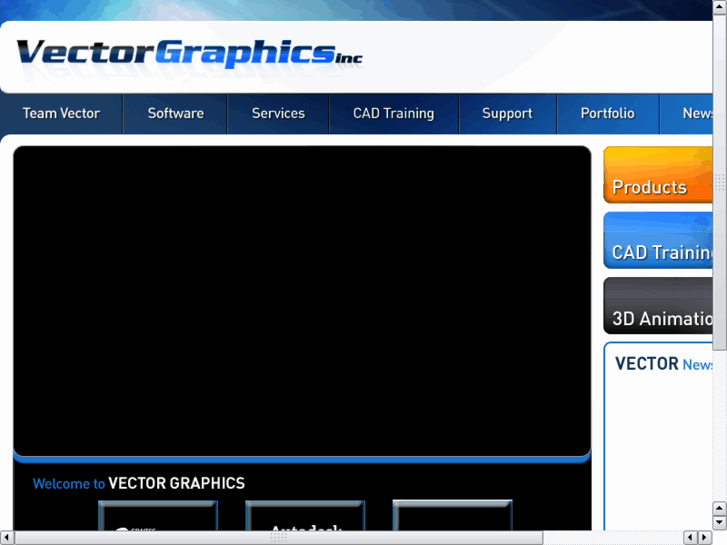
Task: Click the black banner video area
Action: pyautogui.click(x=302, y=301)
